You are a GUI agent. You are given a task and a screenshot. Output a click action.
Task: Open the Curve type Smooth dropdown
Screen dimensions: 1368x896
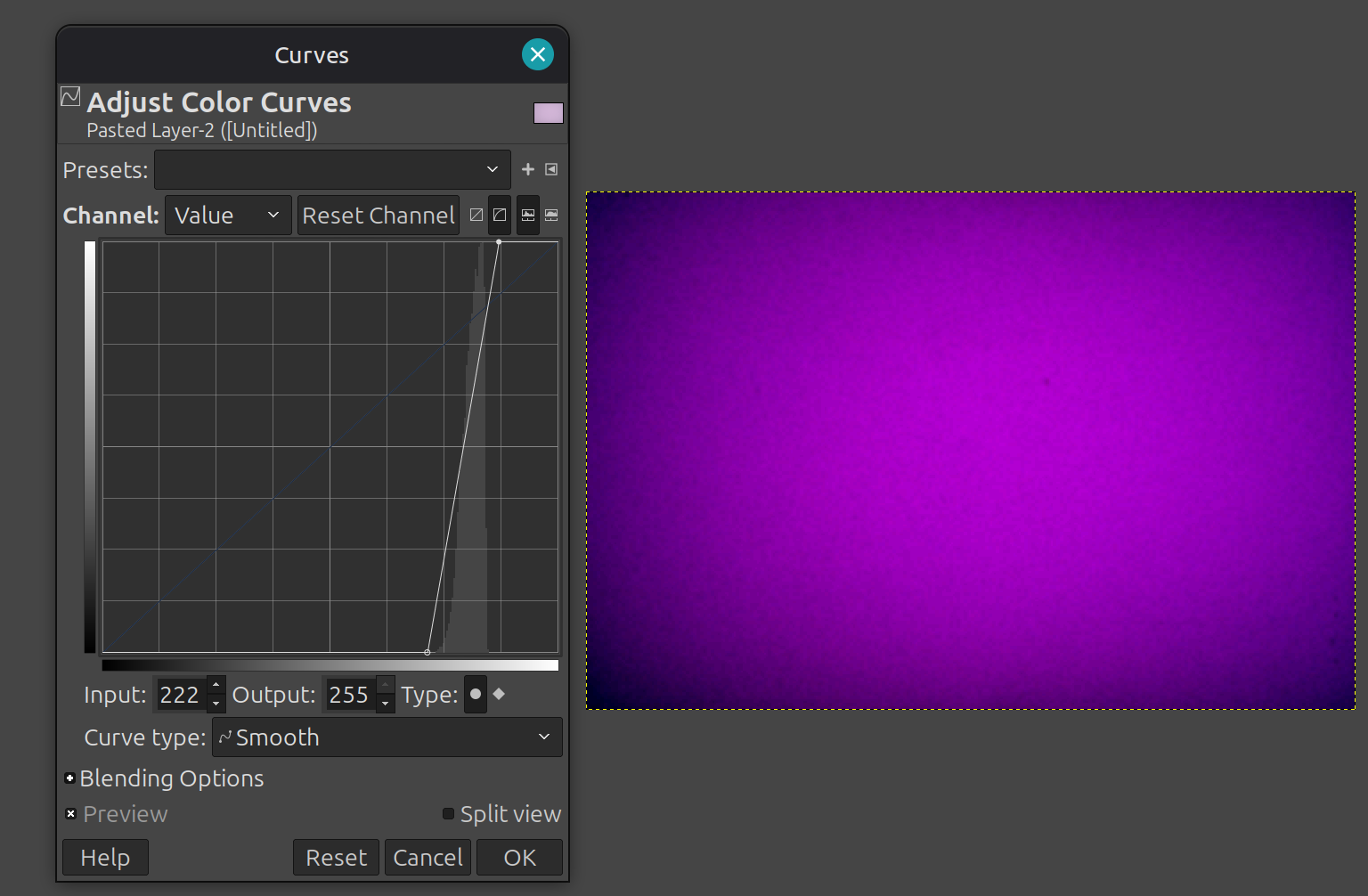[387, 737]
